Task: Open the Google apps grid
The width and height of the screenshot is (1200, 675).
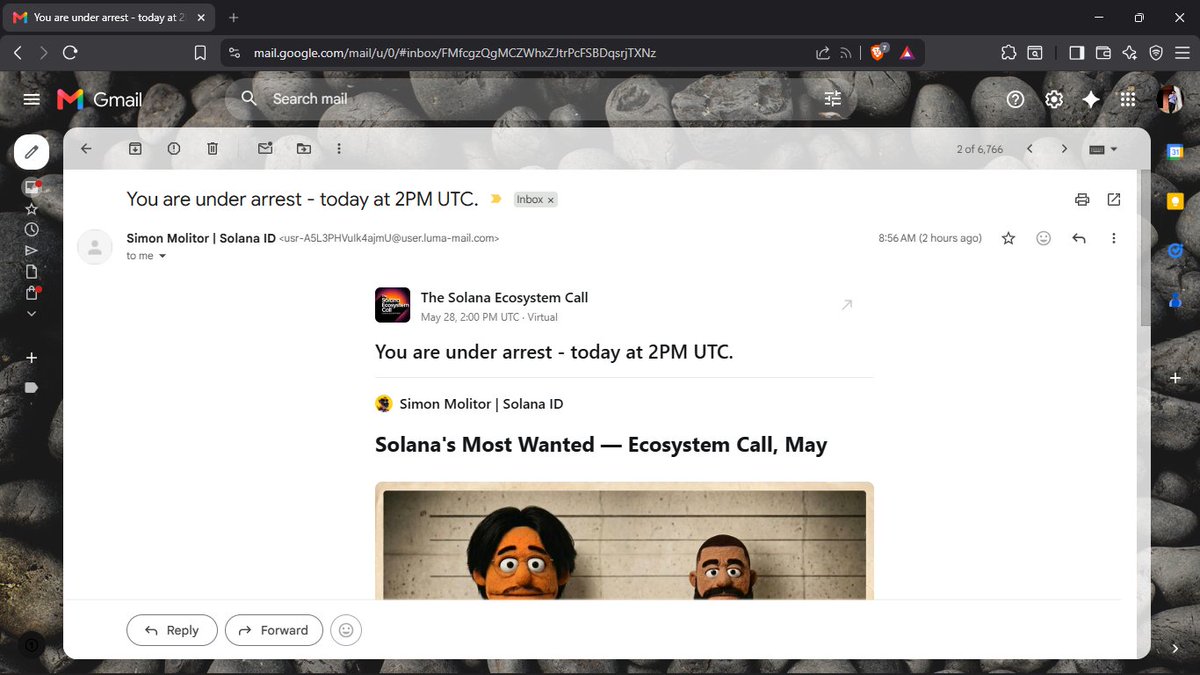Action: [1128, 99]
